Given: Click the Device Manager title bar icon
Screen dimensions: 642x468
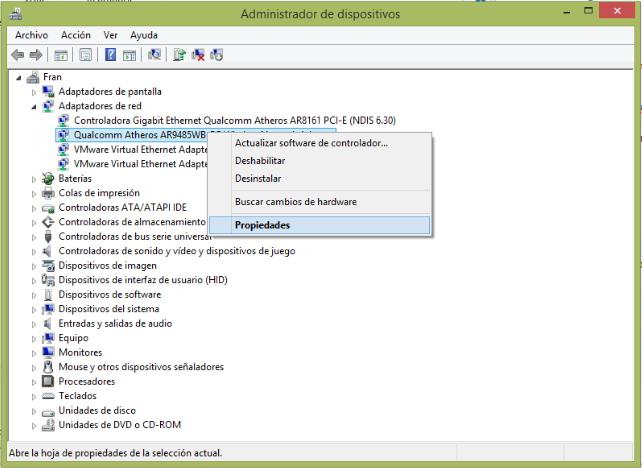Looking at the screenshot, I should click(16, 14).
